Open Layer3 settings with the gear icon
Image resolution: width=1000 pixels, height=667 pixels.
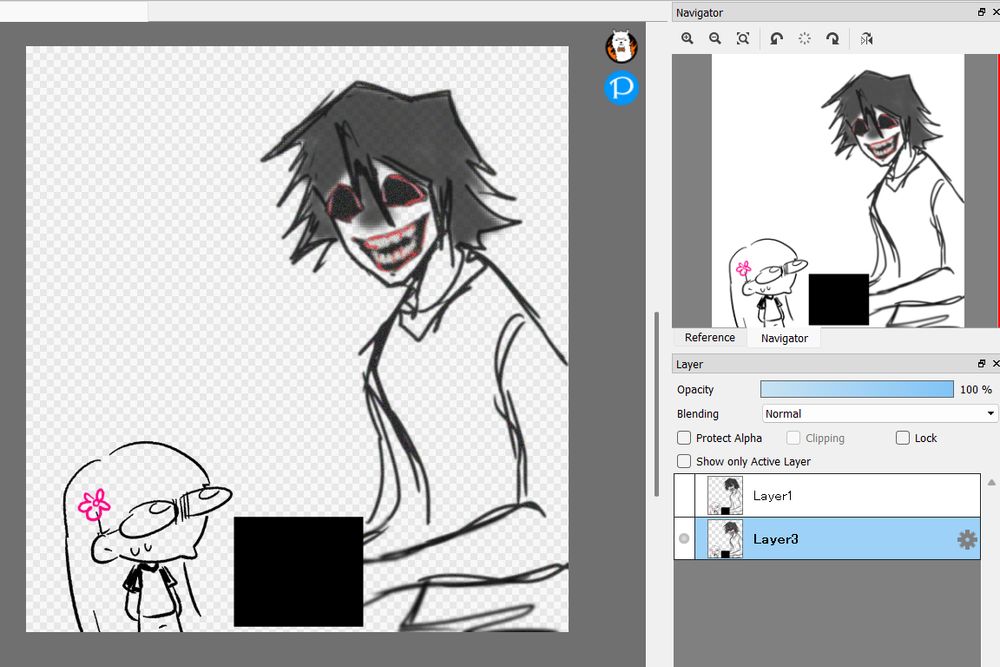[967, 539]
